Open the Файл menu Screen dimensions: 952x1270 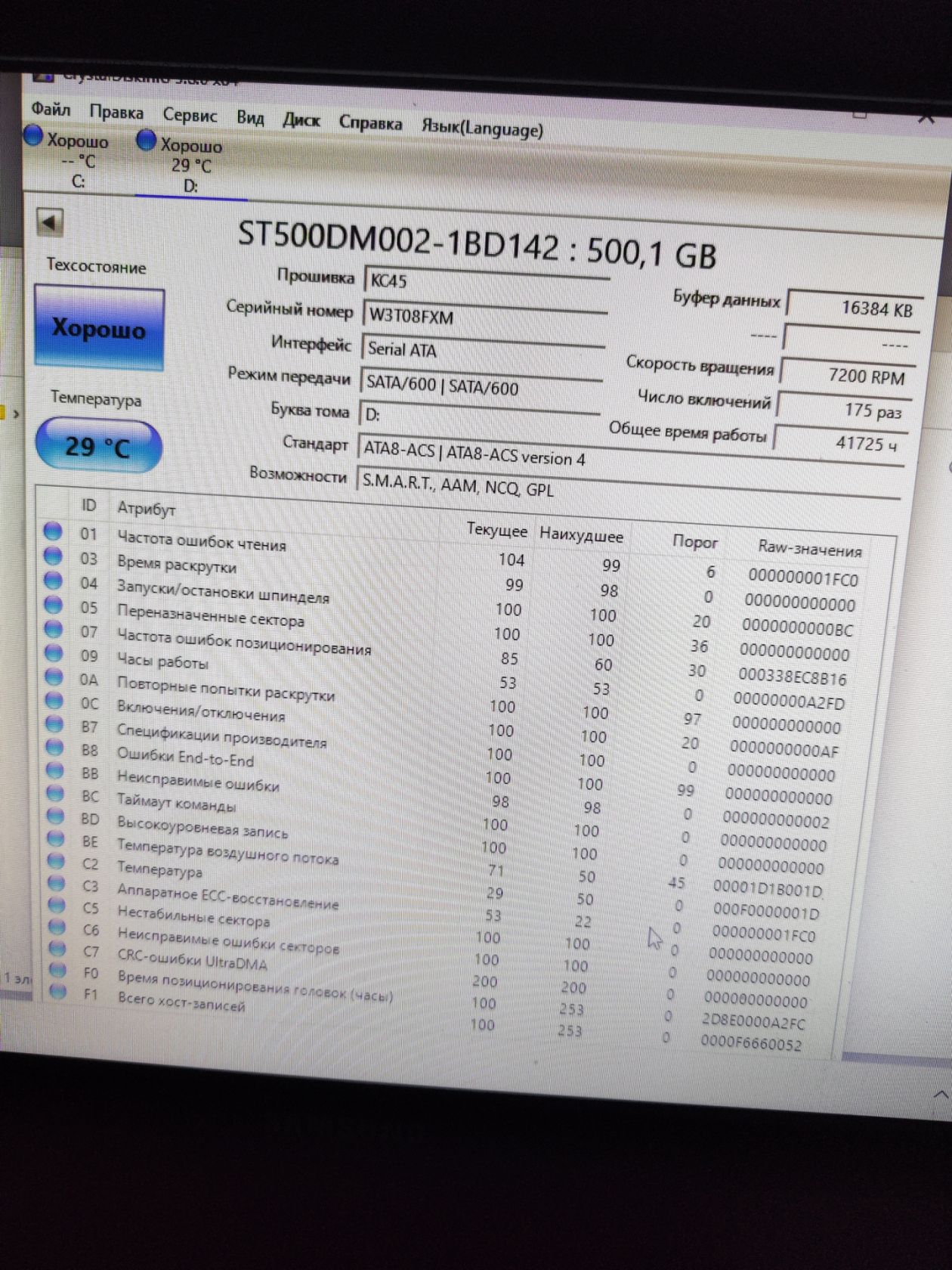pyautogui.click(x=51, y=110)
